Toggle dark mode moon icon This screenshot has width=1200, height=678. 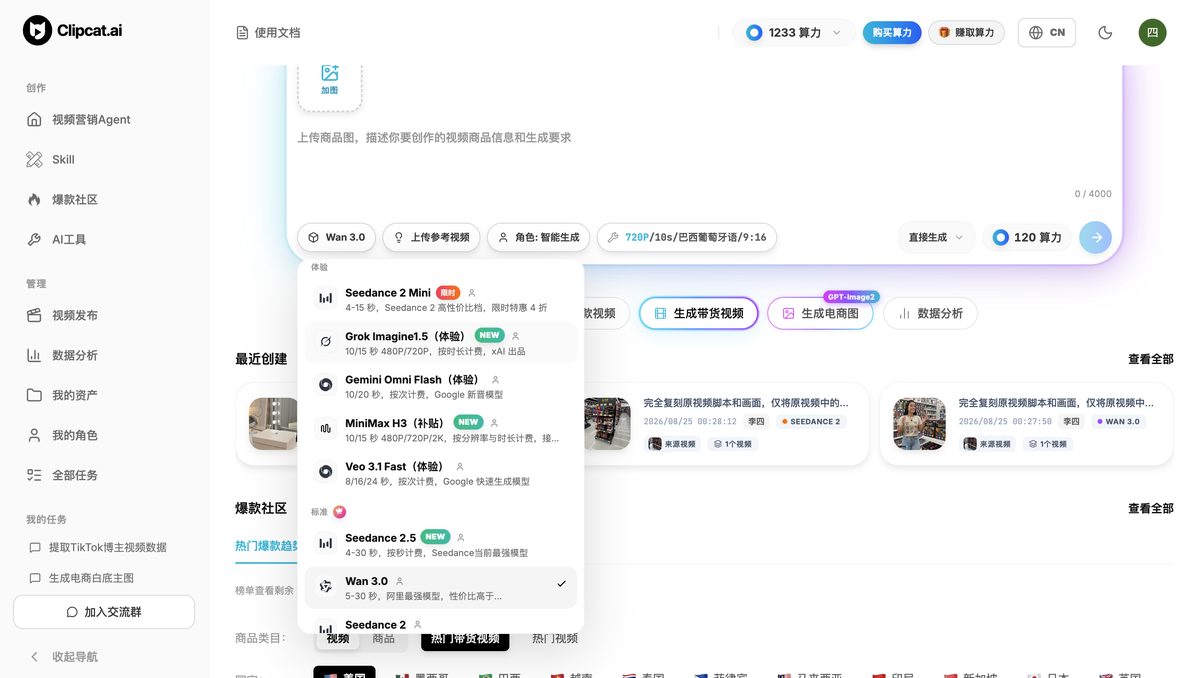click(1105, 33)
